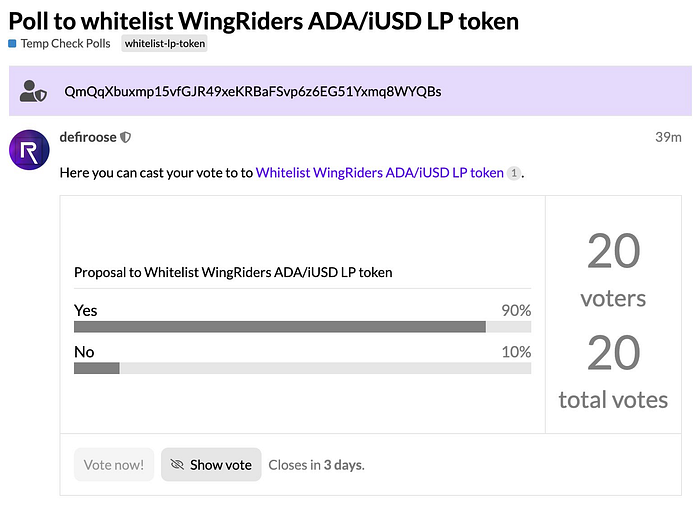The height and width of the screenshot is (510, 700).
Task: Follow the Whitelist WingRiders ADA/iUSD LP token link
Action: tap(379, 173)
